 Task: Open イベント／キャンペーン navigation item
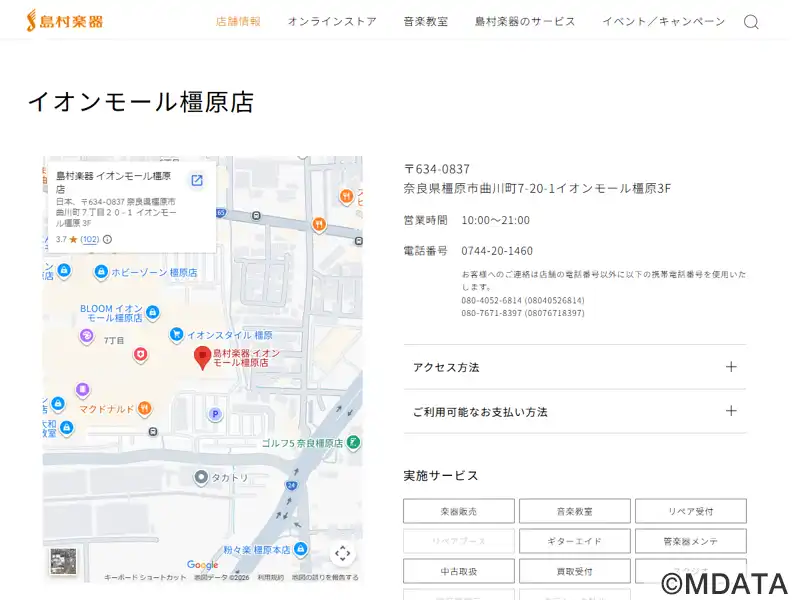[663, 22]
